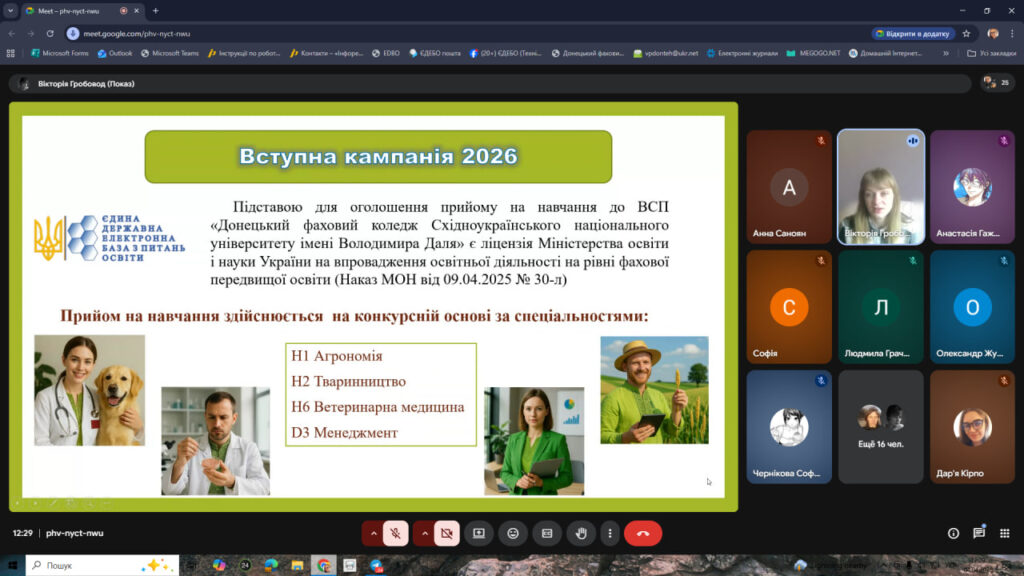Open the emoji reactions button
Image resolution: width=1024 pixels, height=576 pixels.
pos(513,533)
